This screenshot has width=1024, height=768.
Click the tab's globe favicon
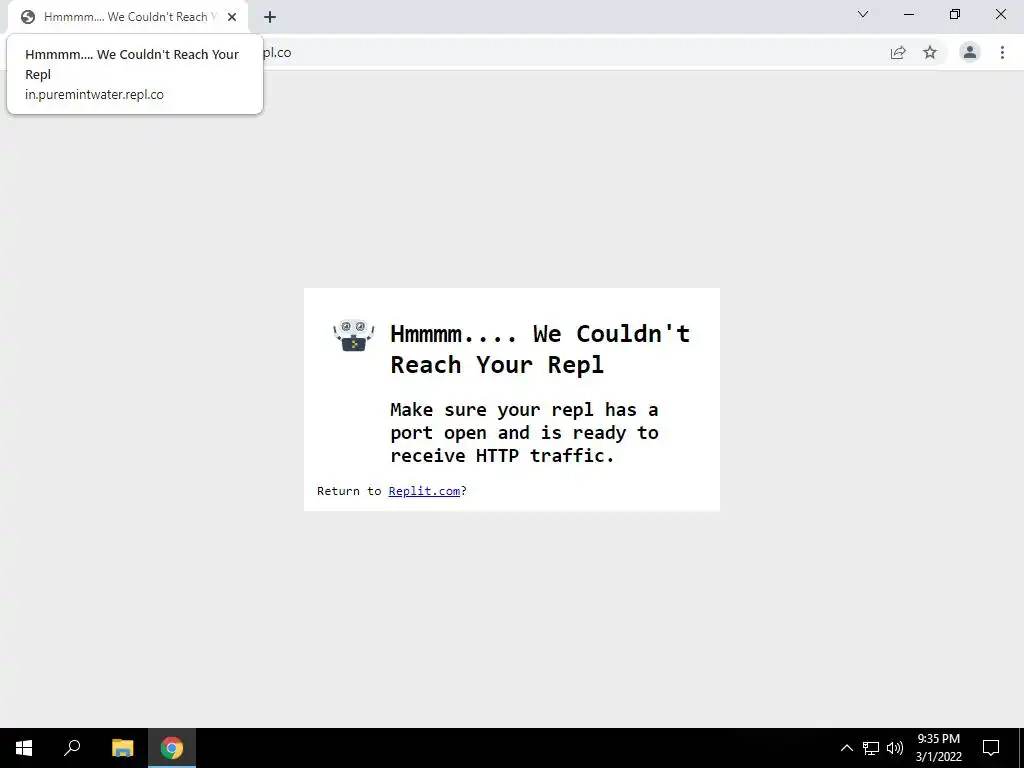(27, 17)
